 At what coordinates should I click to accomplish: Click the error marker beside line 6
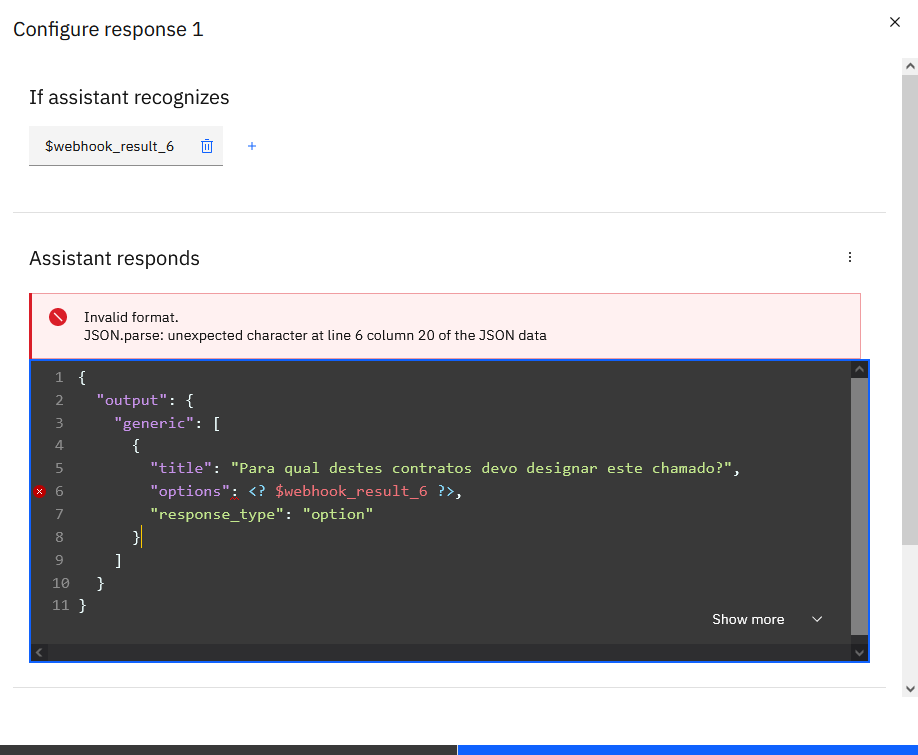point(40,491)
